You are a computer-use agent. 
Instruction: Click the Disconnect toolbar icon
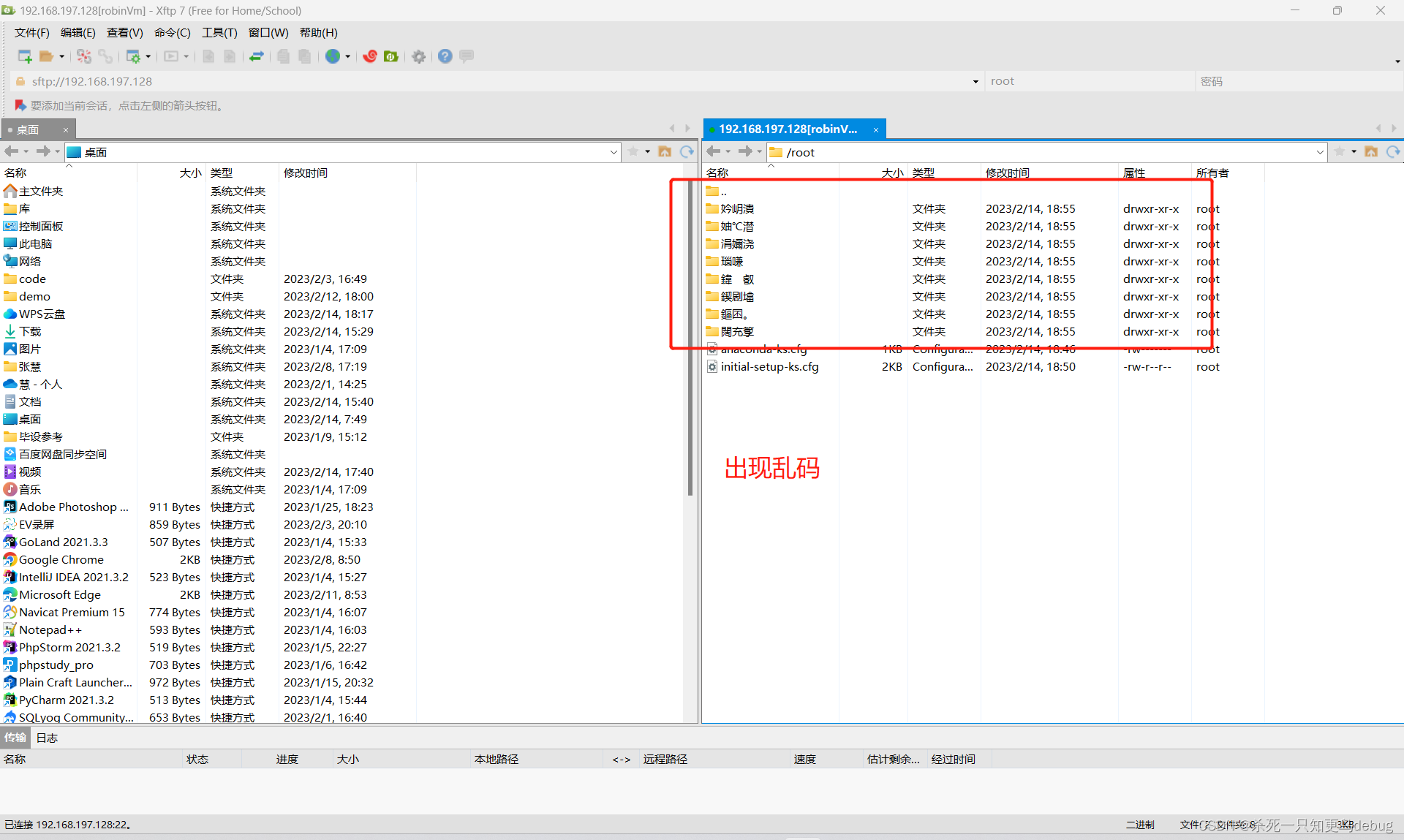(x=84, y=56)
